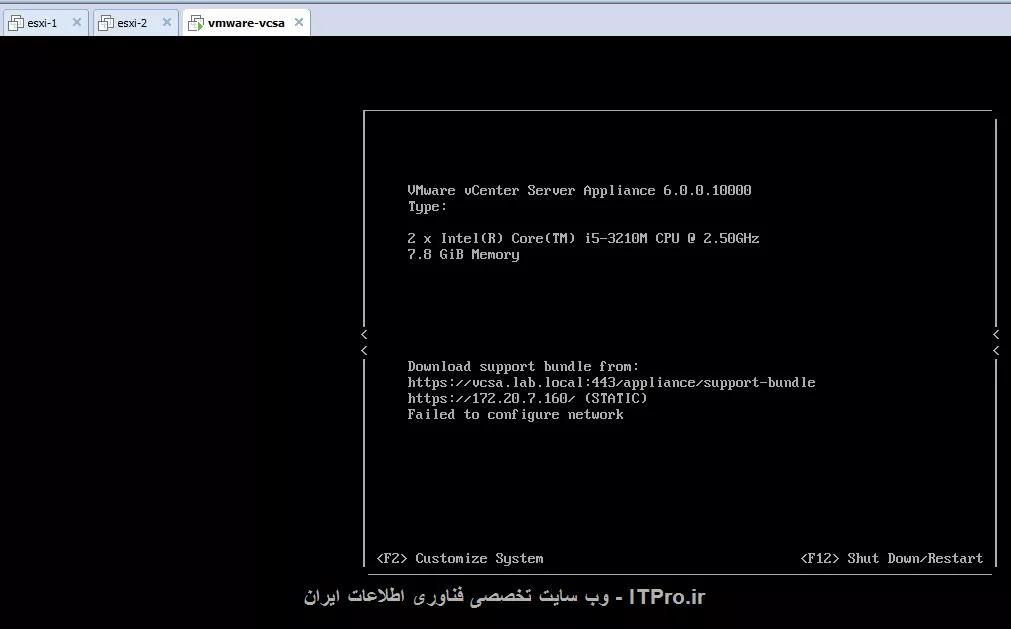The width and height of the screenshot is (1011, 629).
Task: Click the esxi-2 VM icon
Action: (106, 23)
